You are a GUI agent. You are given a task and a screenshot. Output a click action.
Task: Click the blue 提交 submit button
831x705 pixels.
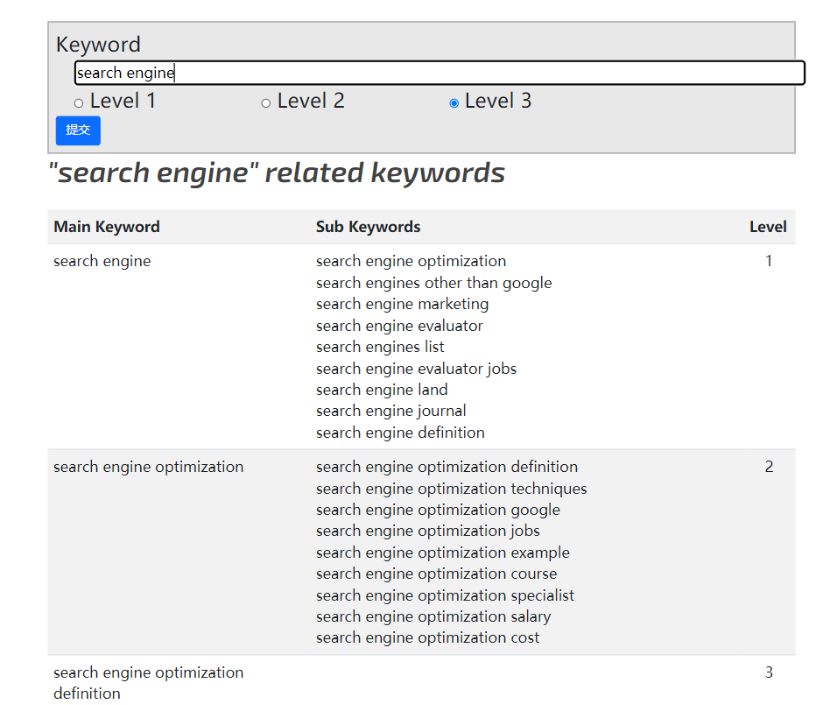(78, 130)
